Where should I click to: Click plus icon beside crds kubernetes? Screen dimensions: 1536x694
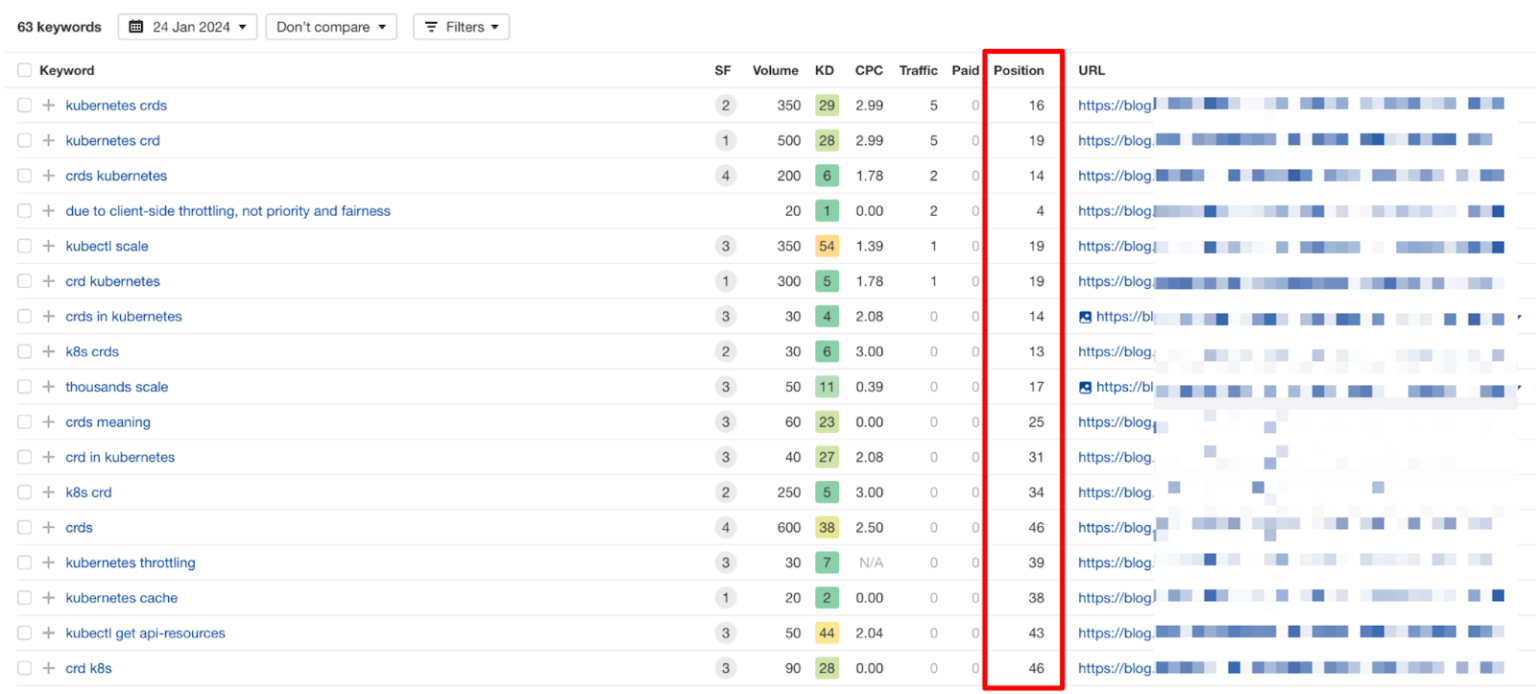(48, 176)
